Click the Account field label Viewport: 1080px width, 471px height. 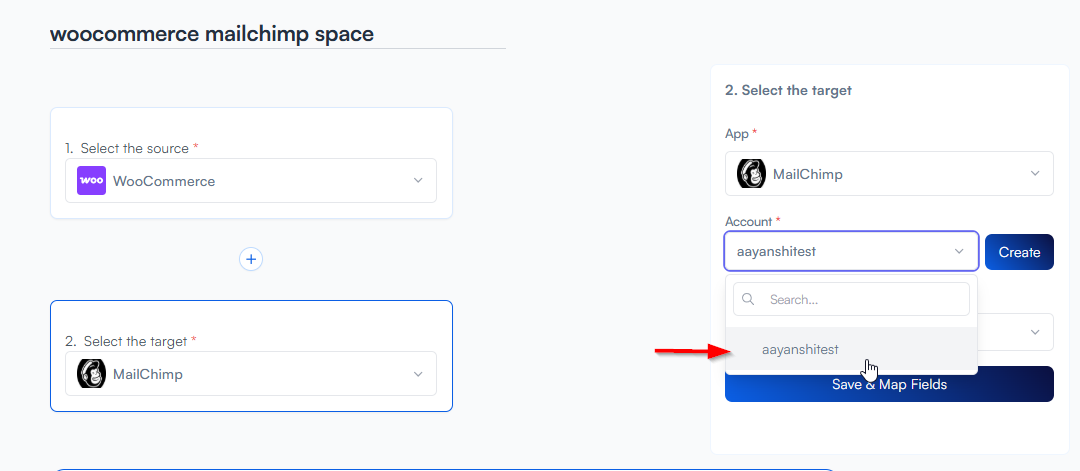tap(749, 221)
